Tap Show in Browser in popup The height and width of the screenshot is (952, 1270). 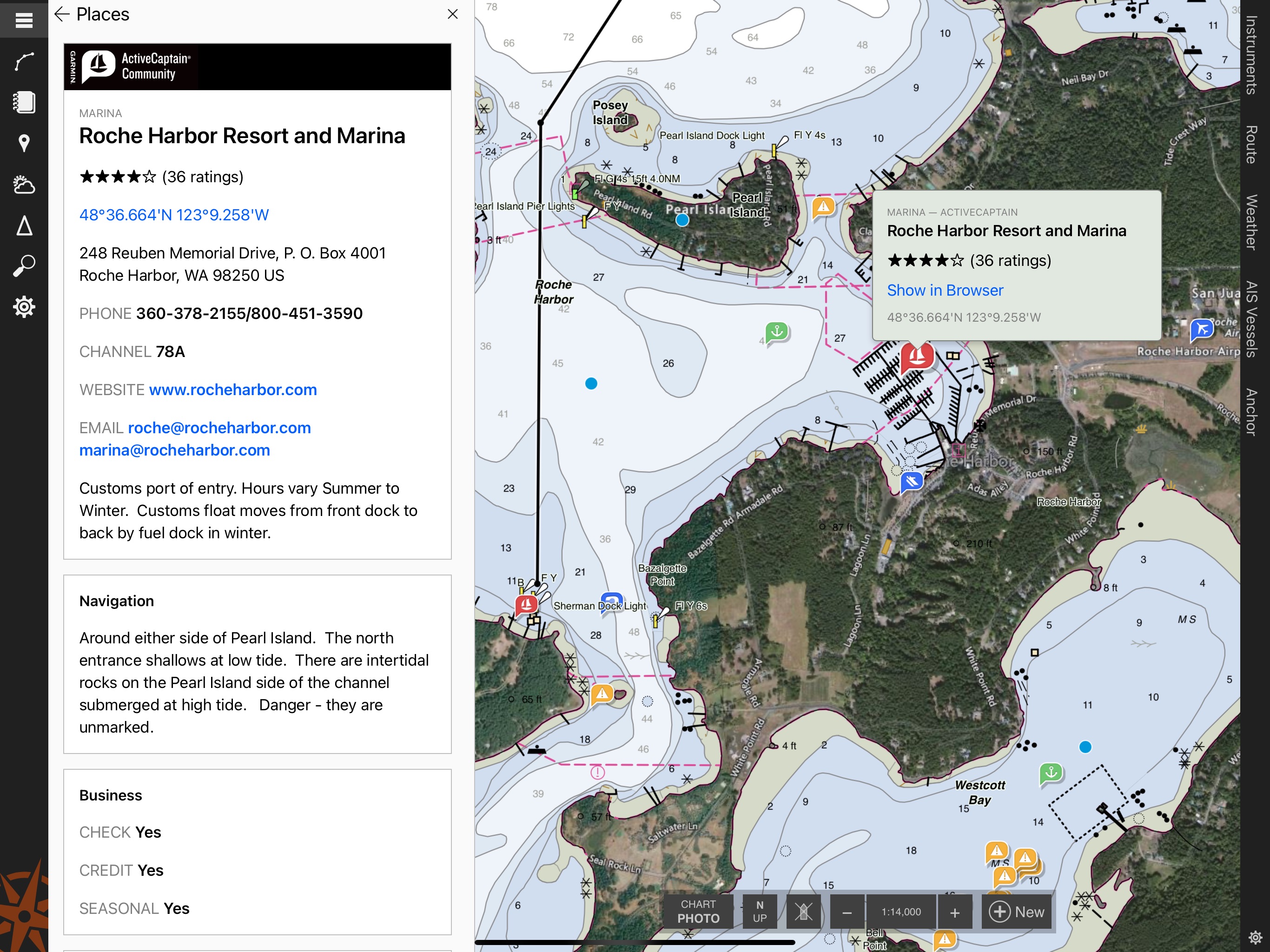click(x=945, y=291)
